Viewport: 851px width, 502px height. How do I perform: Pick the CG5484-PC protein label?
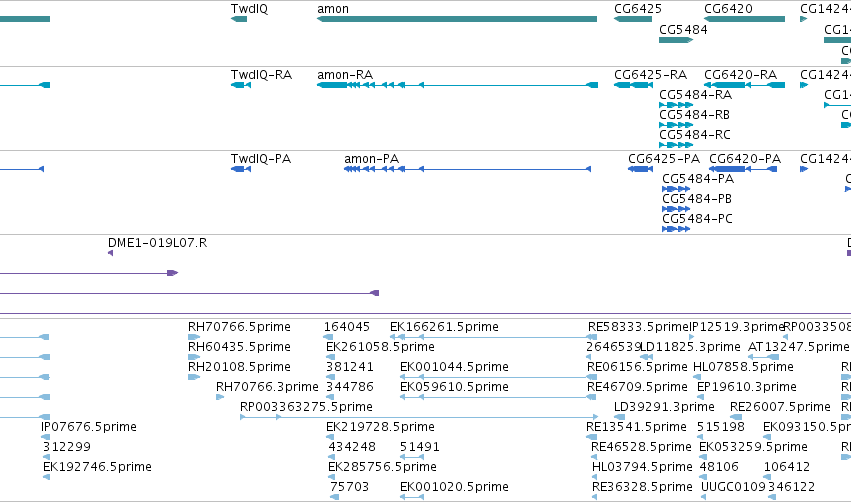coord(697,219)
